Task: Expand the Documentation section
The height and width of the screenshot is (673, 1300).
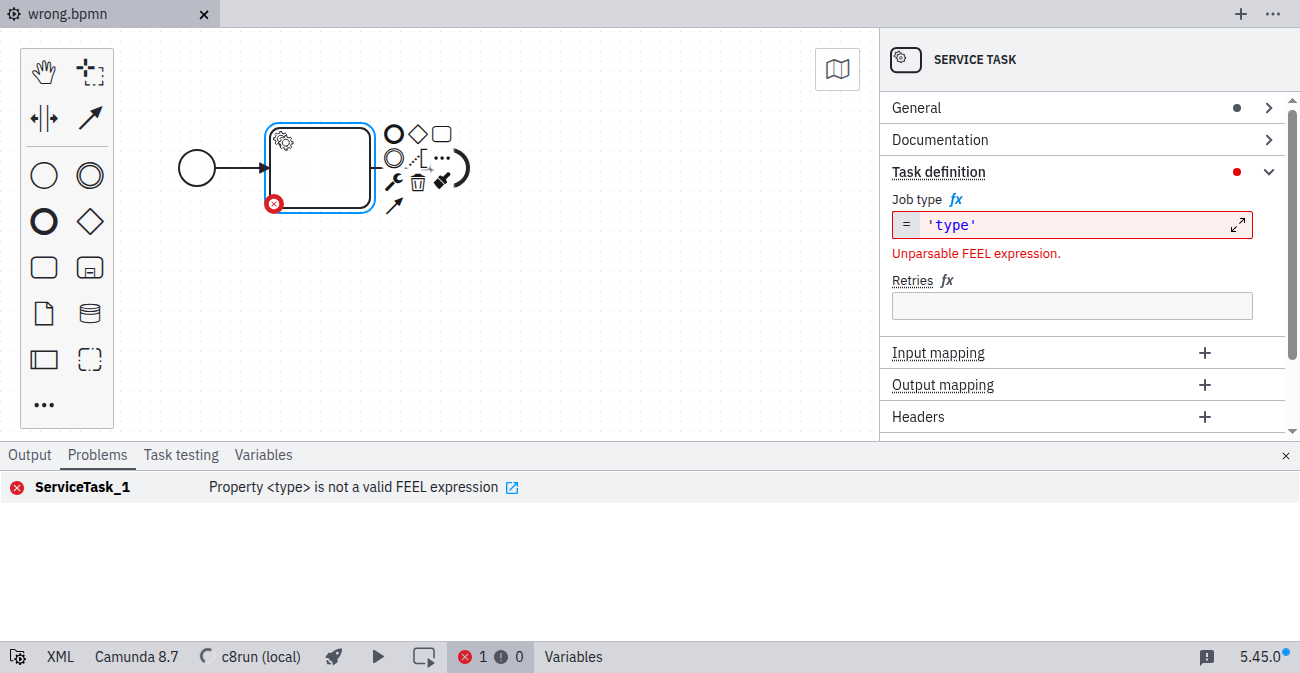Action: 1268,140
